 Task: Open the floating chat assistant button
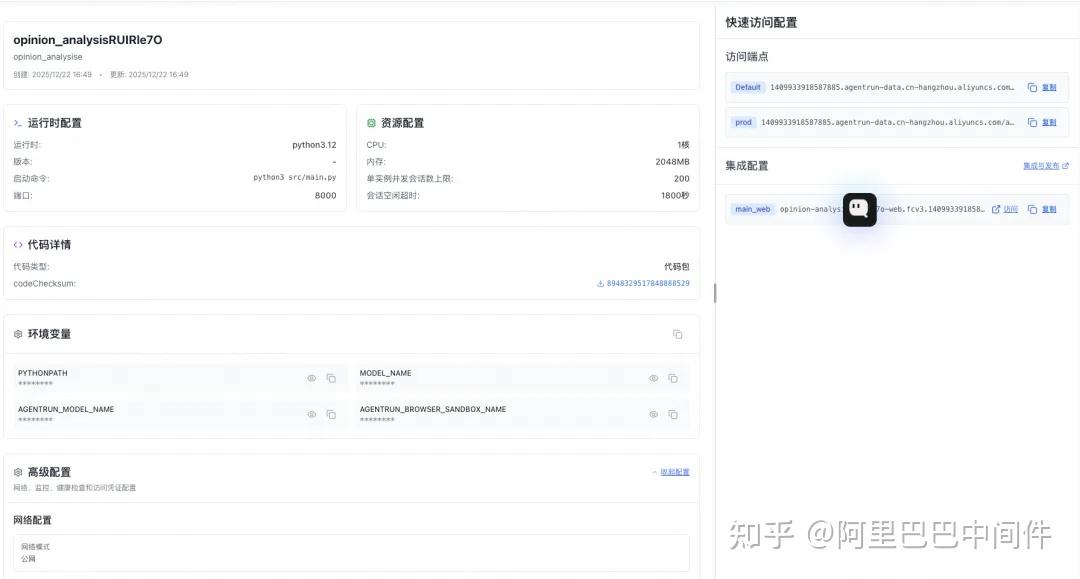860,209
